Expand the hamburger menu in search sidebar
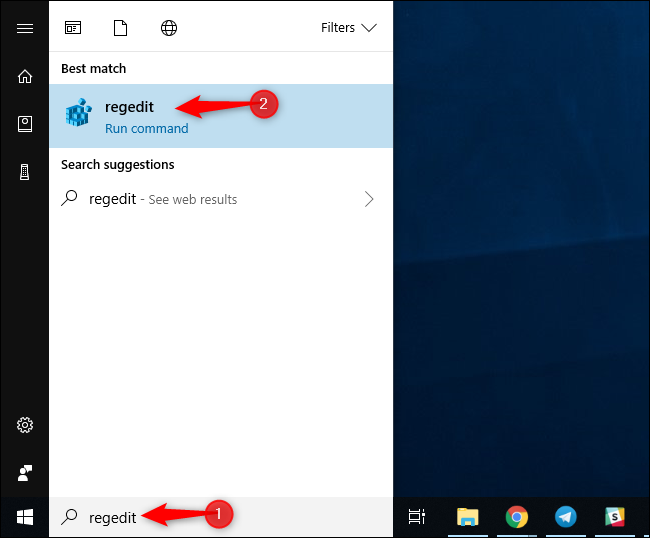650x538 pixels. point(25,28)
